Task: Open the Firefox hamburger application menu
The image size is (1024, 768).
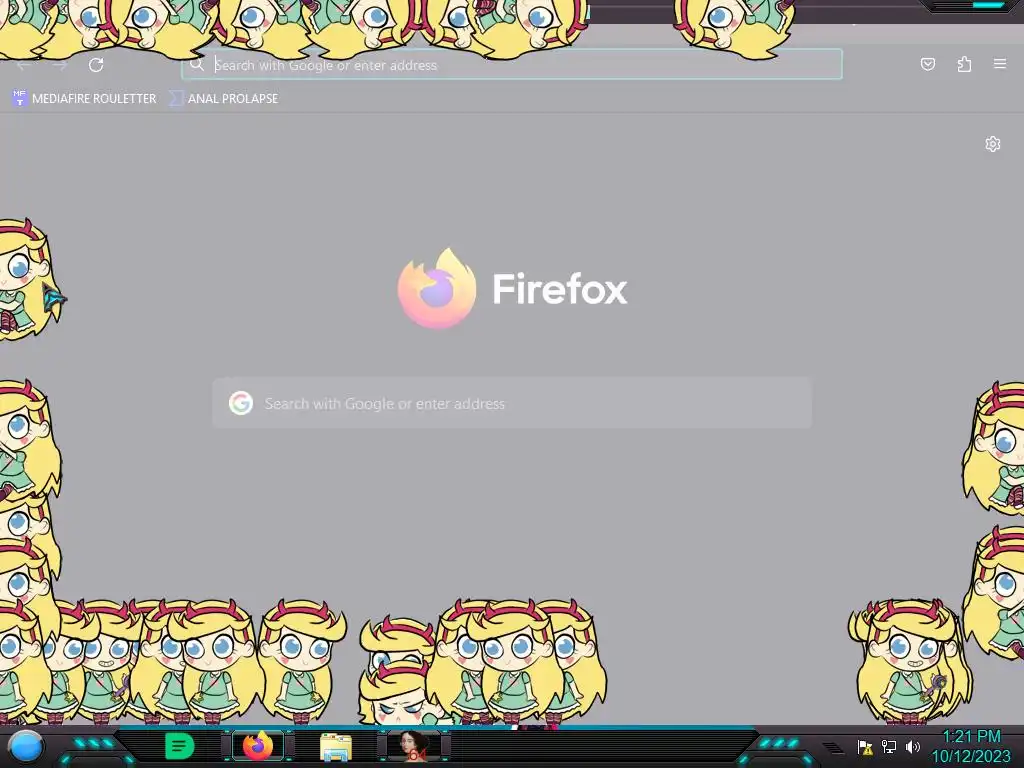Action: (x=1000, y=64)
